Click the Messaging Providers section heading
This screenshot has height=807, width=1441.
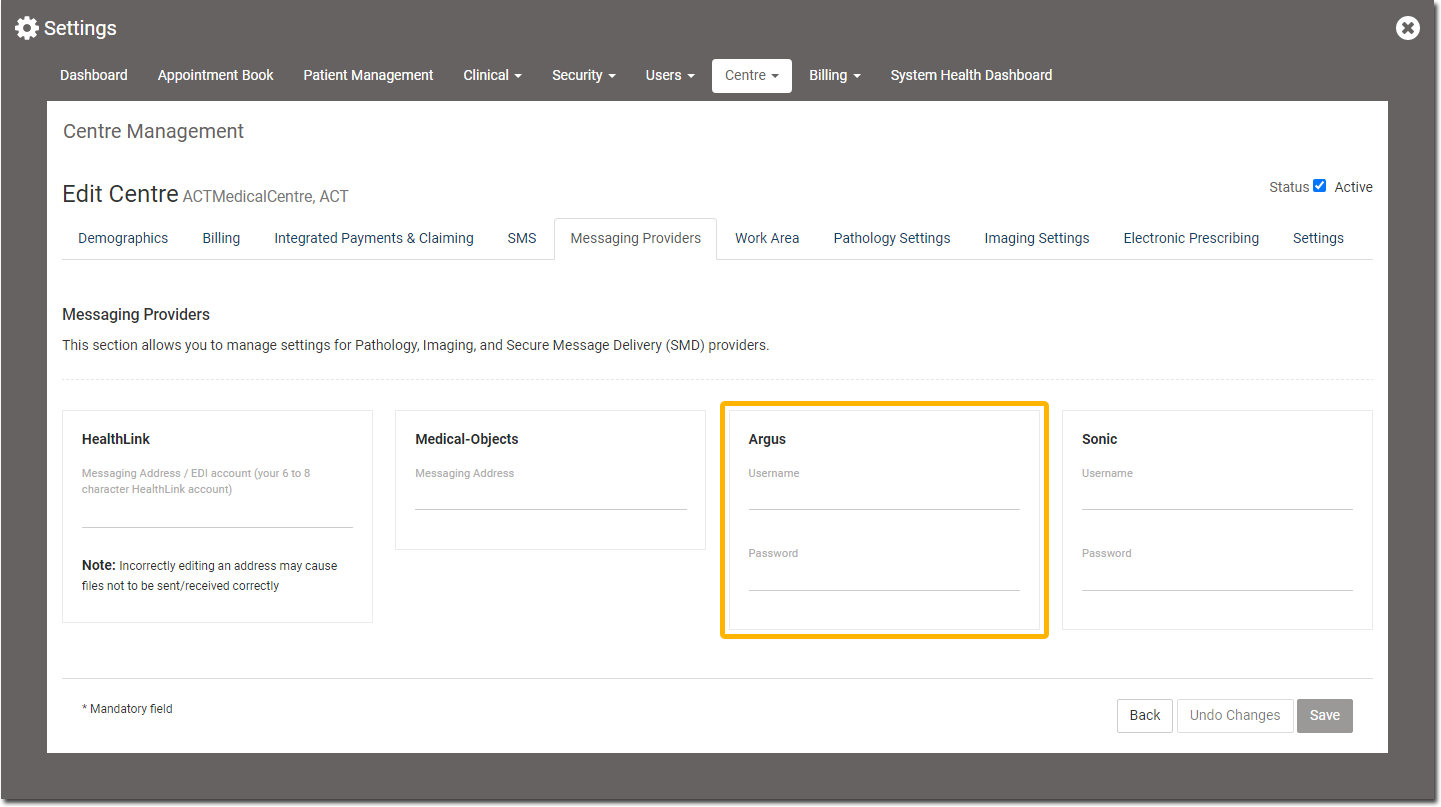click(136, 314)
